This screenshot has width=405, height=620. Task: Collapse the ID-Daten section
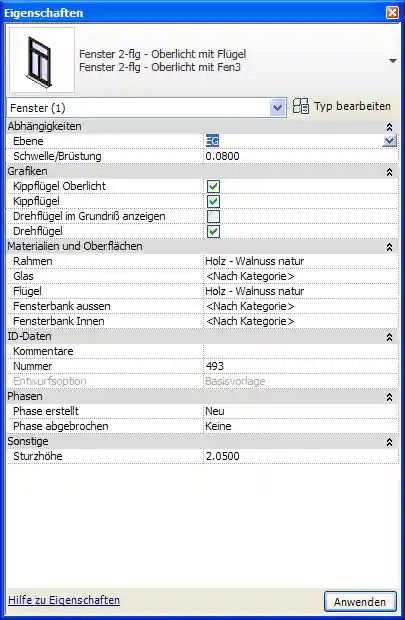click(x=390, y=337)
